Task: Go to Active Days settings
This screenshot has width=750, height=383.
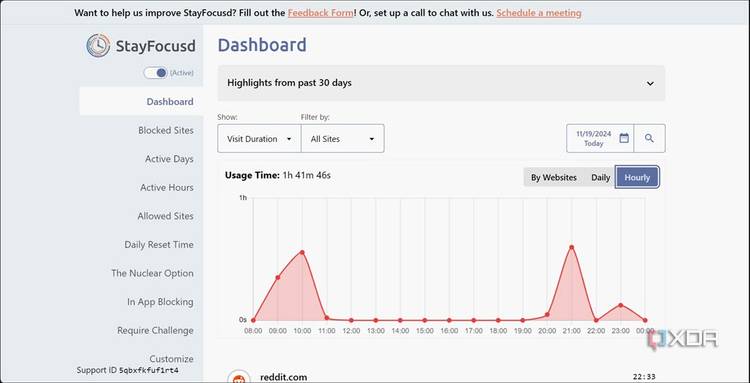Action: coord(169,159)
